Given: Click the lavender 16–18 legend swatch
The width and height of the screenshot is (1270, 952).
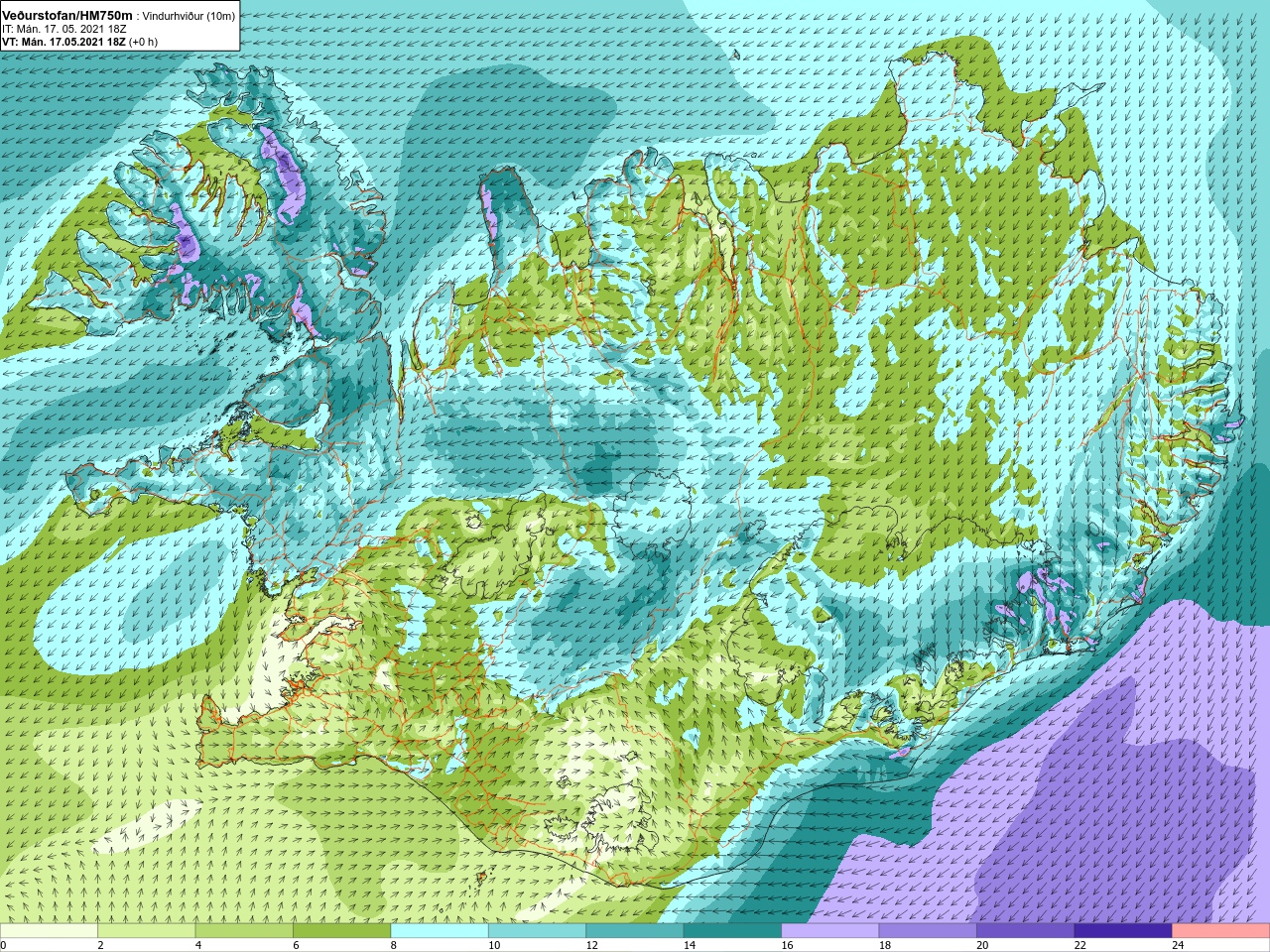Looking at the screenshot, I should coord(829,931).
